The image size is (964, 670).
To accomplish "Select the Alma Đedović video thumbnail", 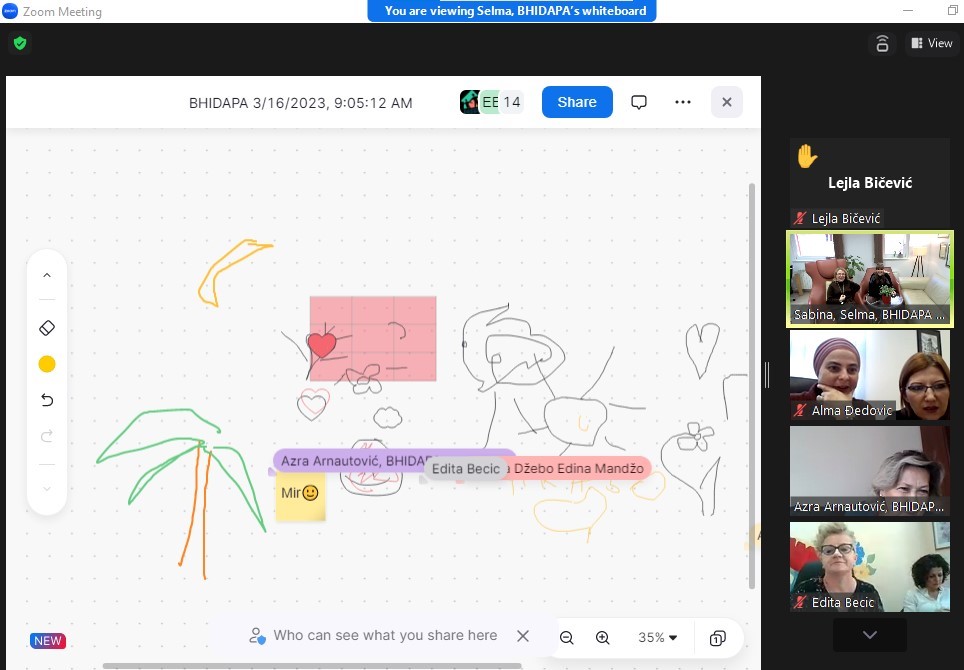I will (869, 375).
